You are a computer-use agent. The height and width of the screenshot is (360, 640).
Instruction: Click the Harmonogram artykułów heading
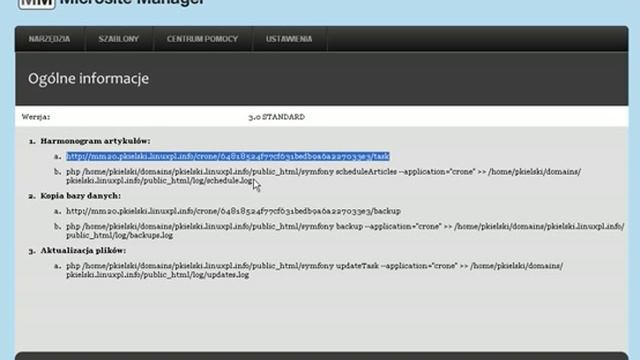click(95, 141)
